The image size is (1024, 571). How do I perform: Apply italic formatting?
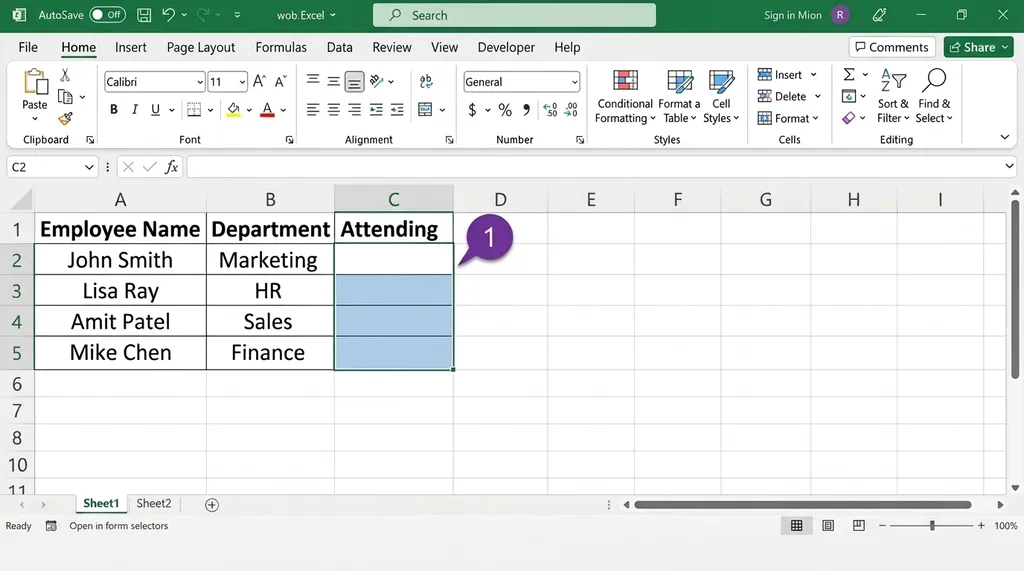click(135, 110)
